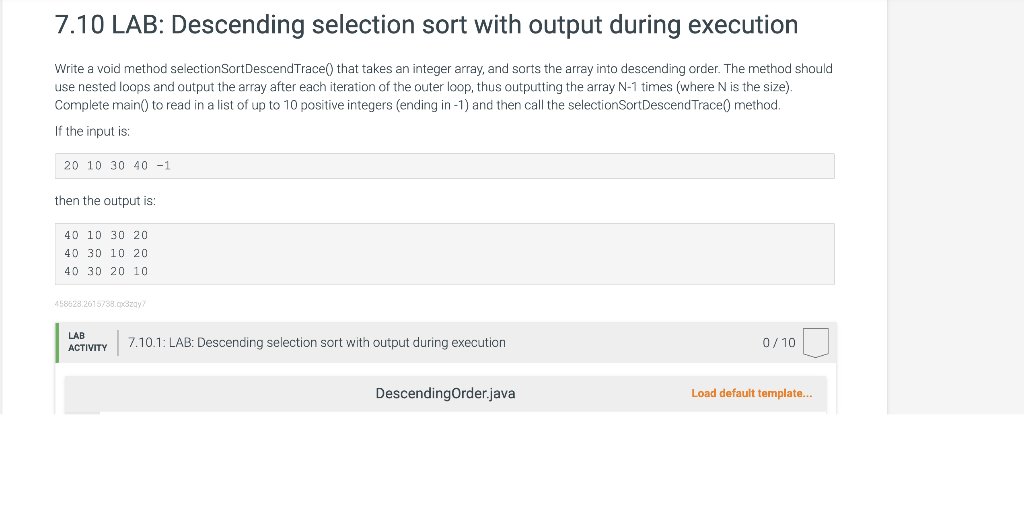This screenshot has height=511, width=1024.
Task: Click the "If the input is:" text
Action: [x=93, y=131]
